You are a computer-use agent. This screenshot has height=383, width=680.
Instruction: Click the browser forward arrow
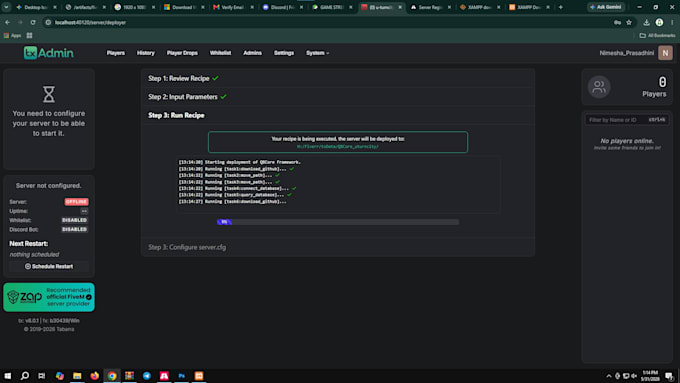pos(20,22)
